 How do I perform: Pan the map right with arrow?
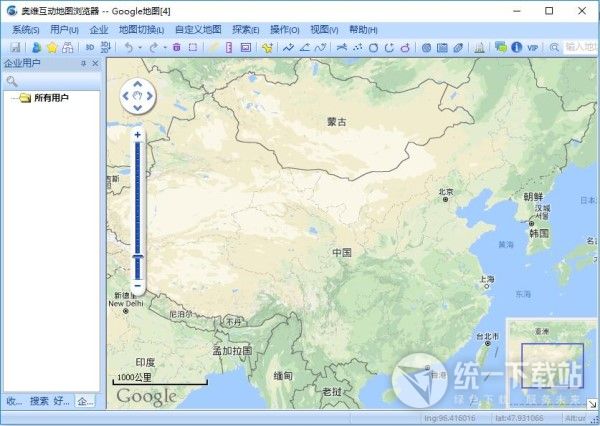(150, 96)
